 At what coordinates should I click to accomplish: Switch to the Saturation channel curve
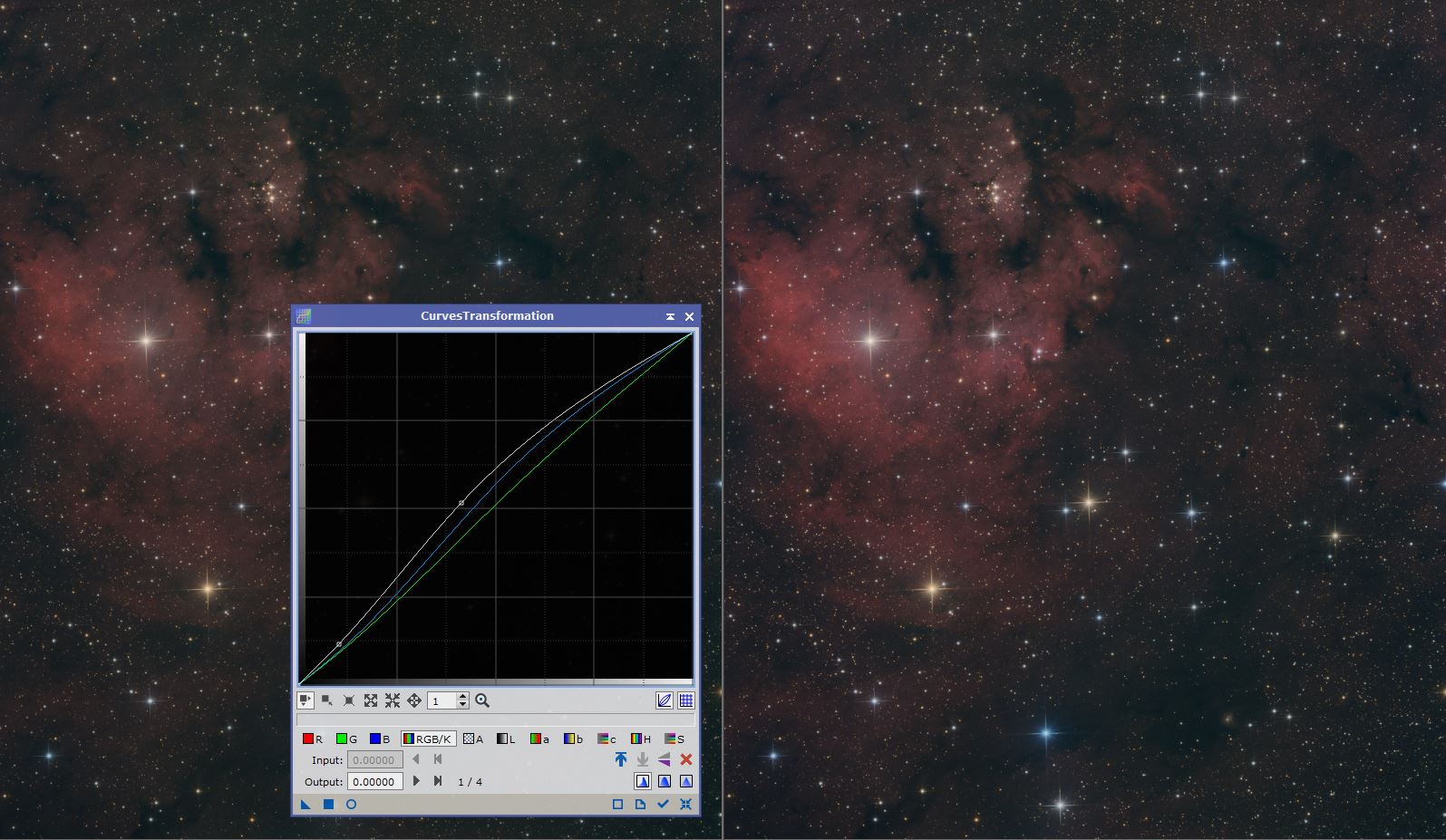[674, 739]
